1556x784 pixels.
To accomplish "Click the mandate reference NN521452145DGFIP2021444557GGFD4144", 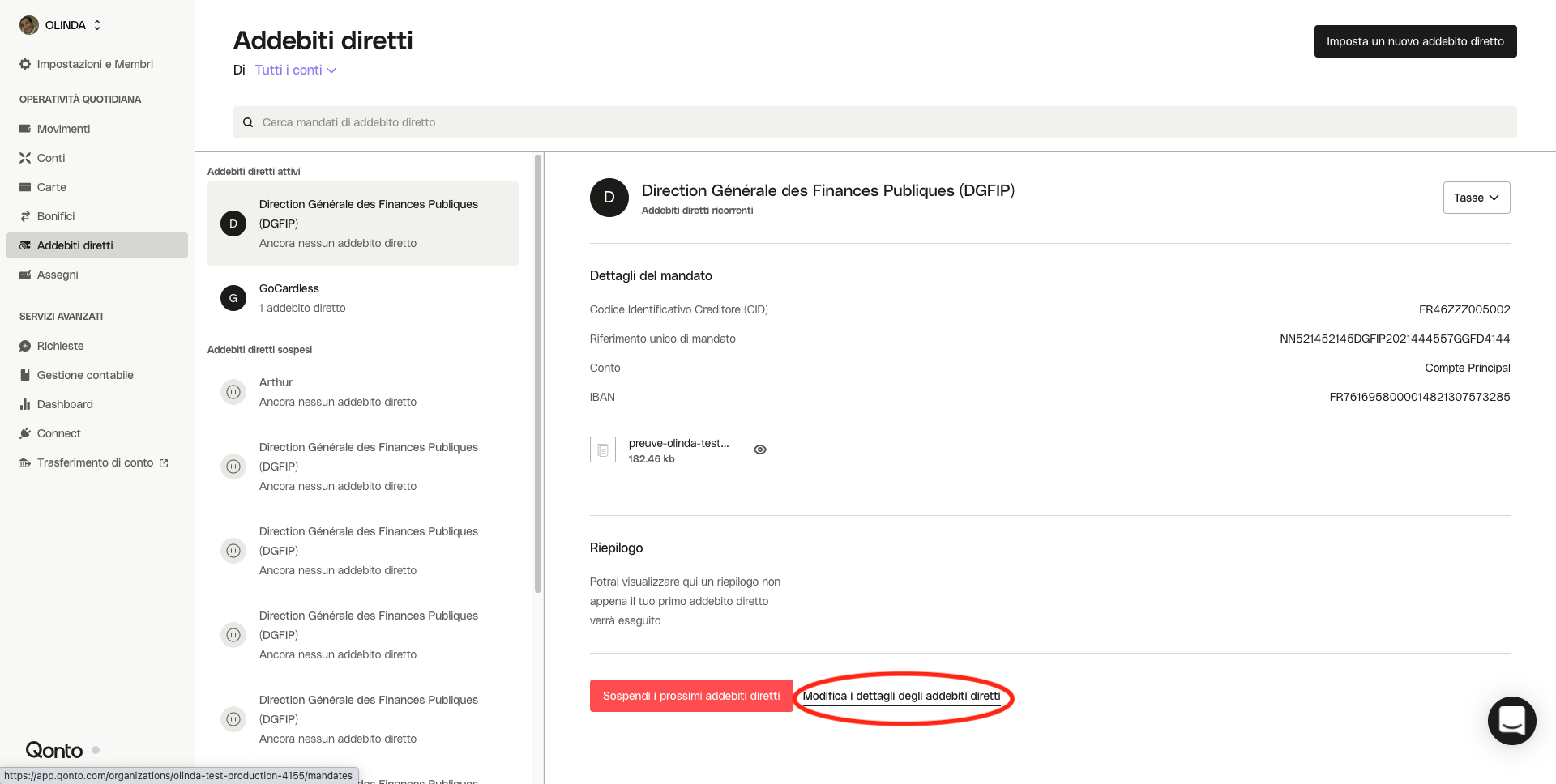I will pos(1395,339).
